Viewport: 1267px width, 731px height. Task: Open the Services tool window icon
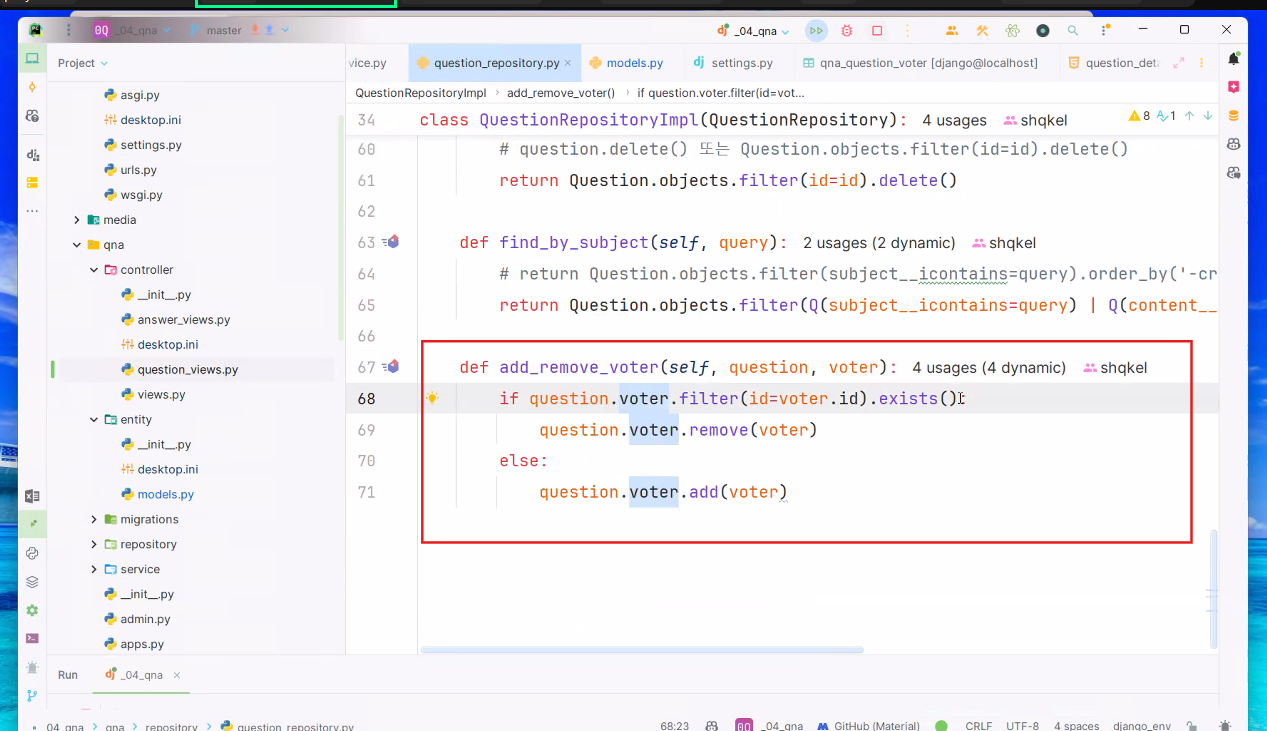point(32,610)
